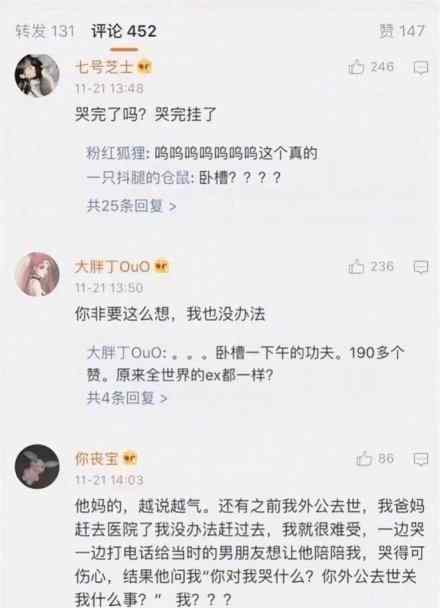The height and width of the screenshot is (608, 440).
Task: Tap the member badge beside 大胖丁OuO
Action: click(162, 267)
